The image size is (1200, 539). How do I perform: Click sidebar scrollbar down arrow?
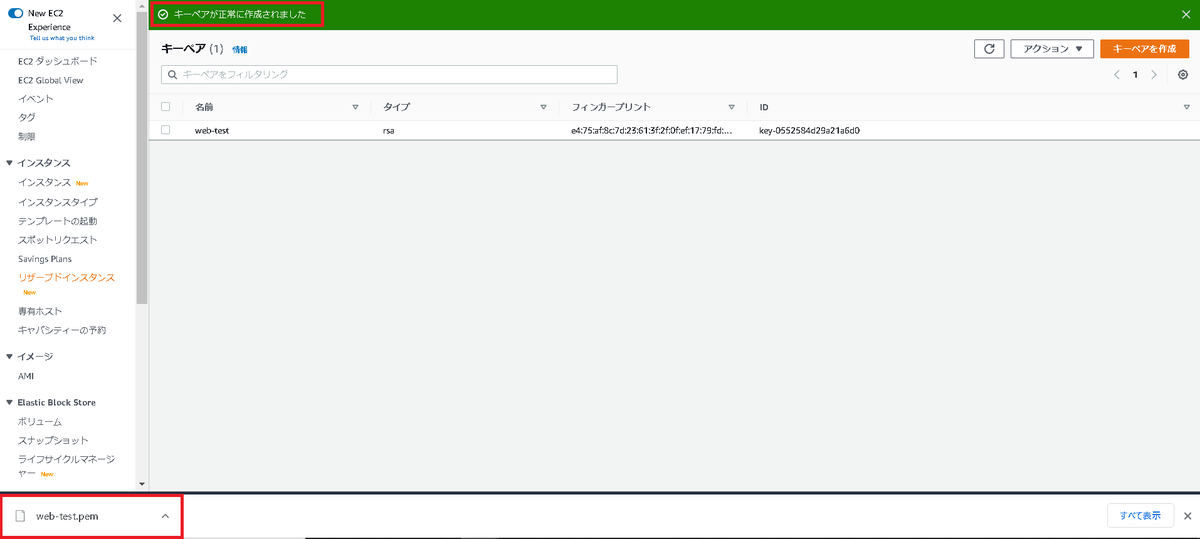coord(142,484)
